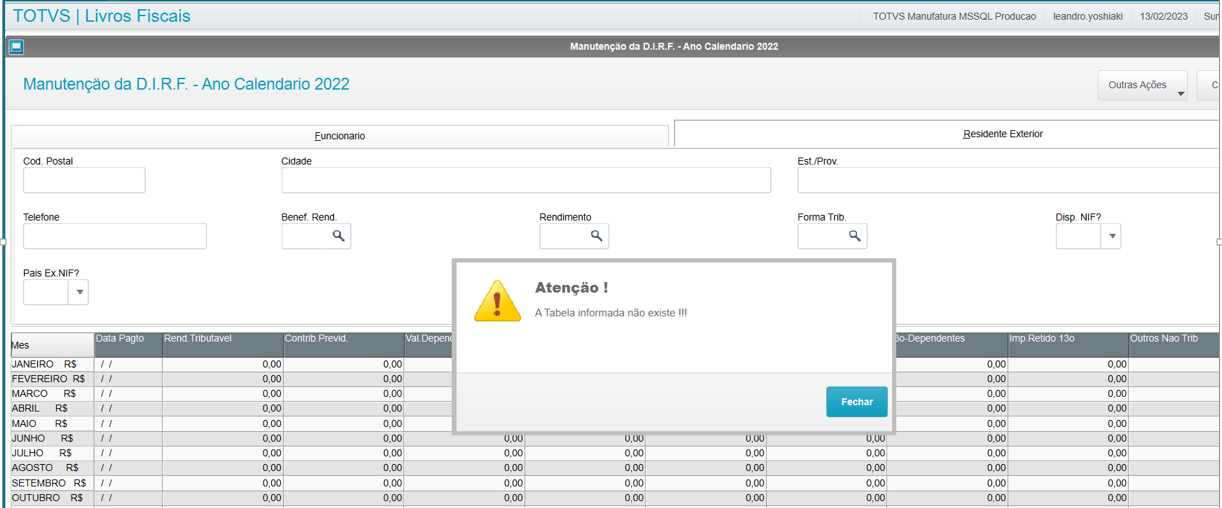Click the Mes column header
This screenshot has width=1222, height=508.
[x=52, y=345]
